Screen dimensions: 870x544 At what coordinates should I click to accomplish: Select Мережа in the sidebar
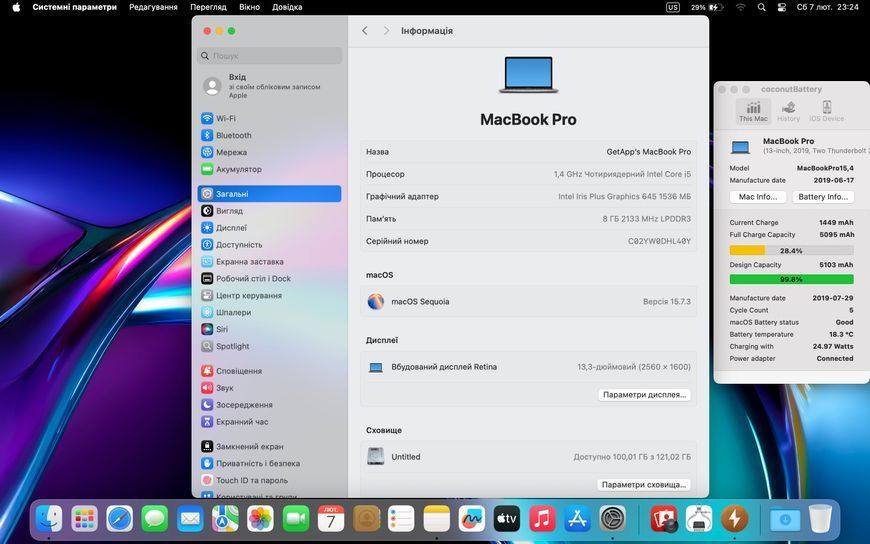click(x=270, y=152)
